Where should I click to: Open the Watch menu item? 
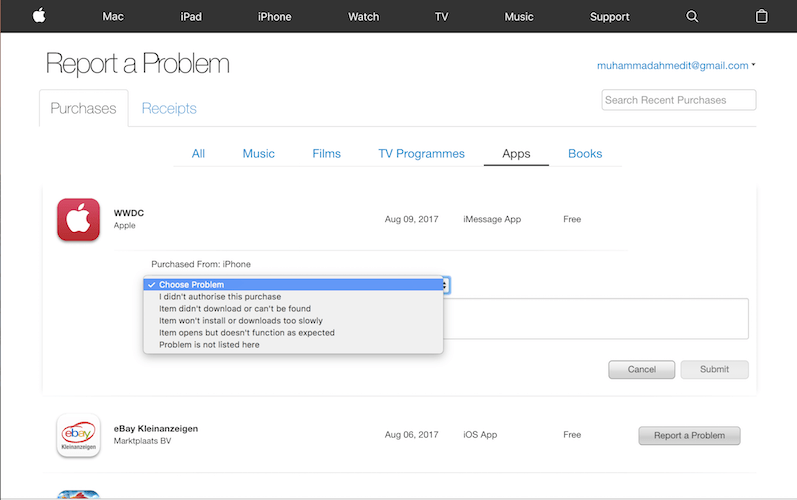tap(363, 17)
